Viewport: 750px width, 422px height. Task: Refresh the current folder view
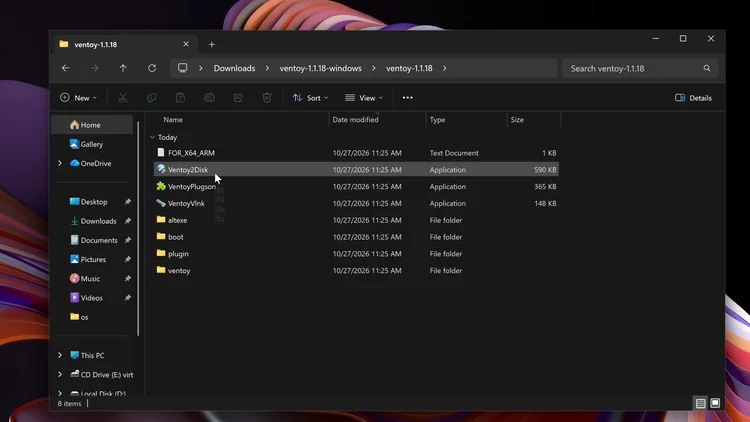152,68
